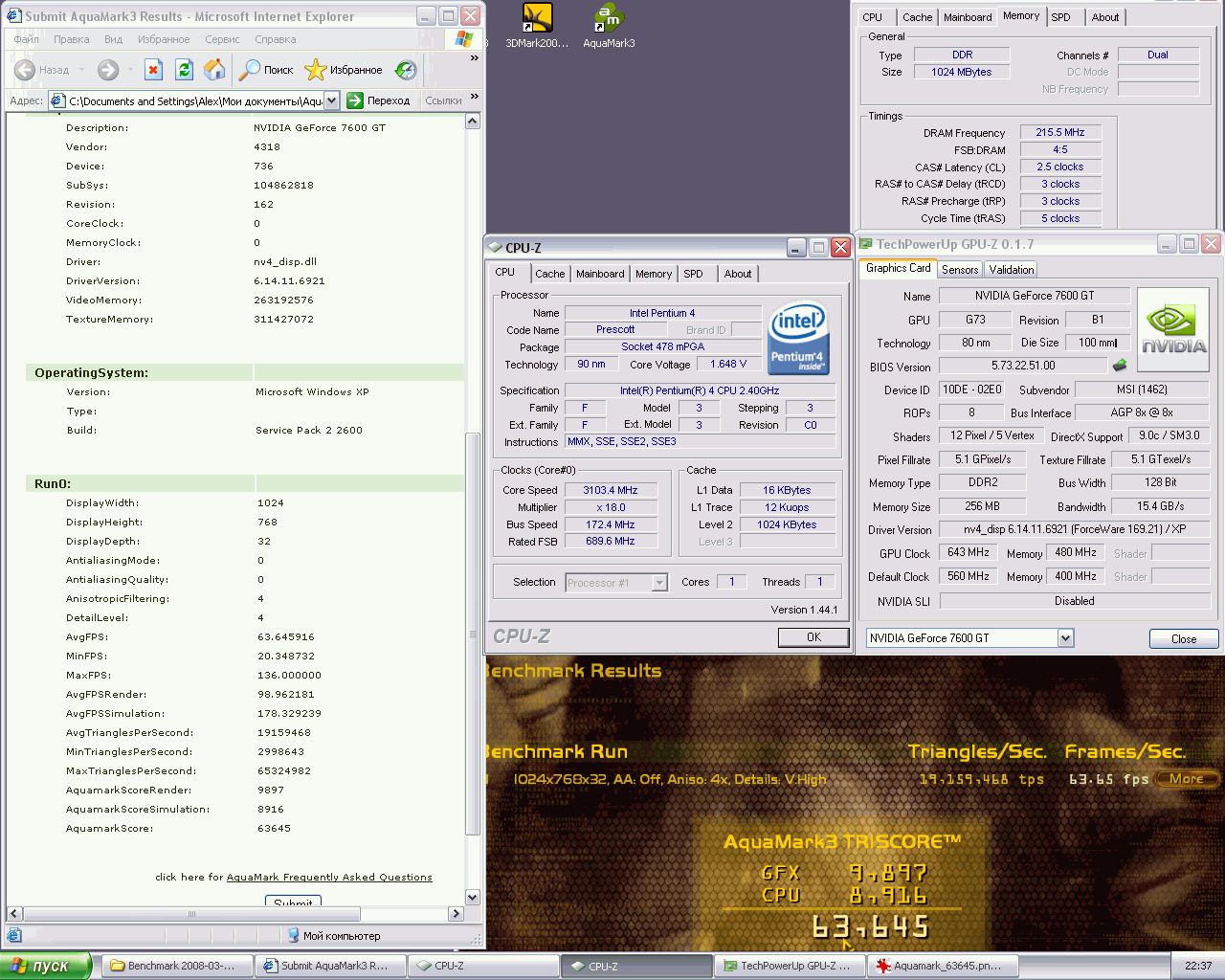Image resolution: width=1225 pixels, height=980 pixels.
Task: Click the vertical scrollbar down arrow in IE
Action: coord(472,898)
